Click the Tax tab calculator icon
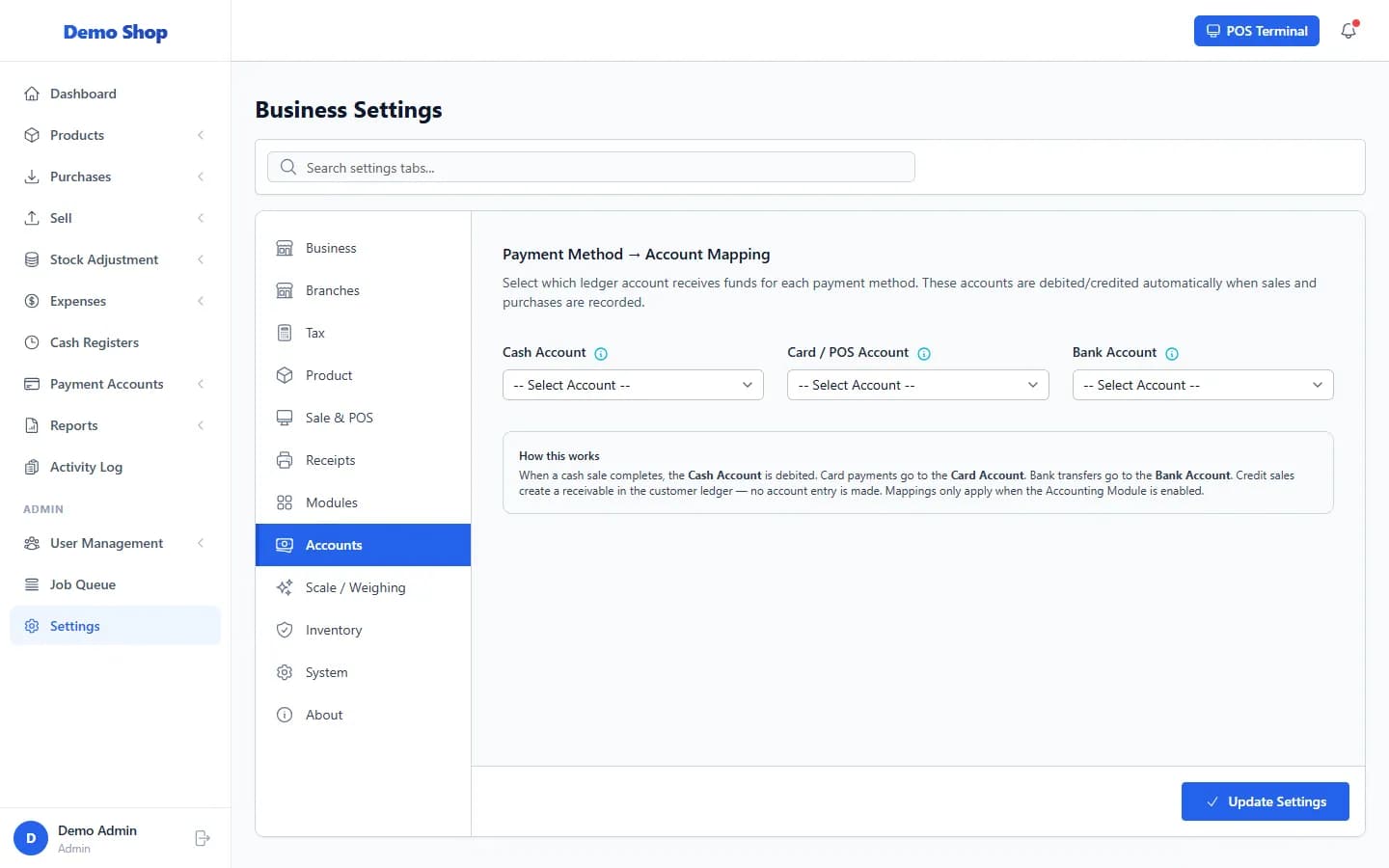The width and height of the screenshot is (1389, 868). (285, 333)
